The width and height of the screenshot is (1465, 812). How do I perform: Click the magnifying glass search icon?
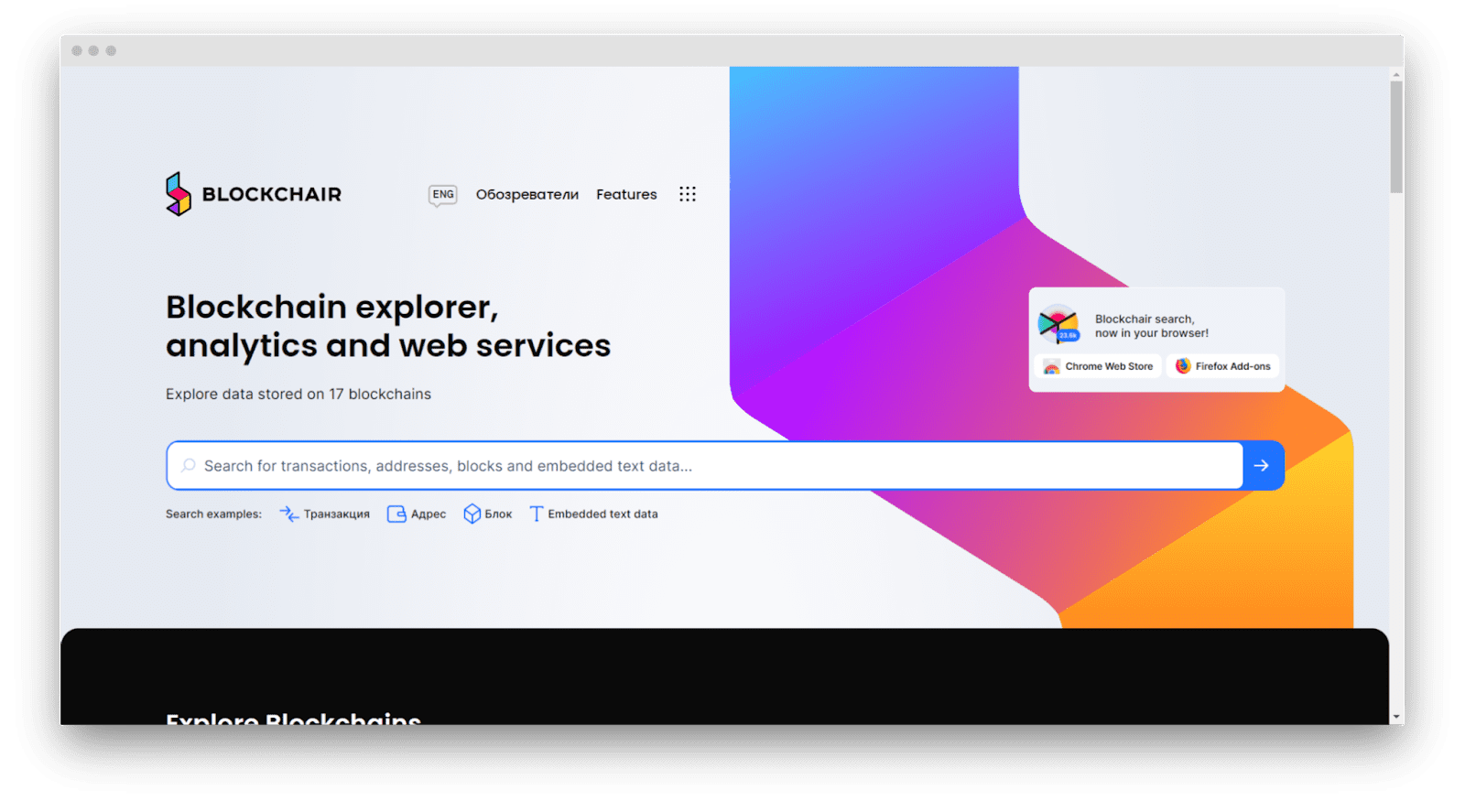(x=189, y=466)
